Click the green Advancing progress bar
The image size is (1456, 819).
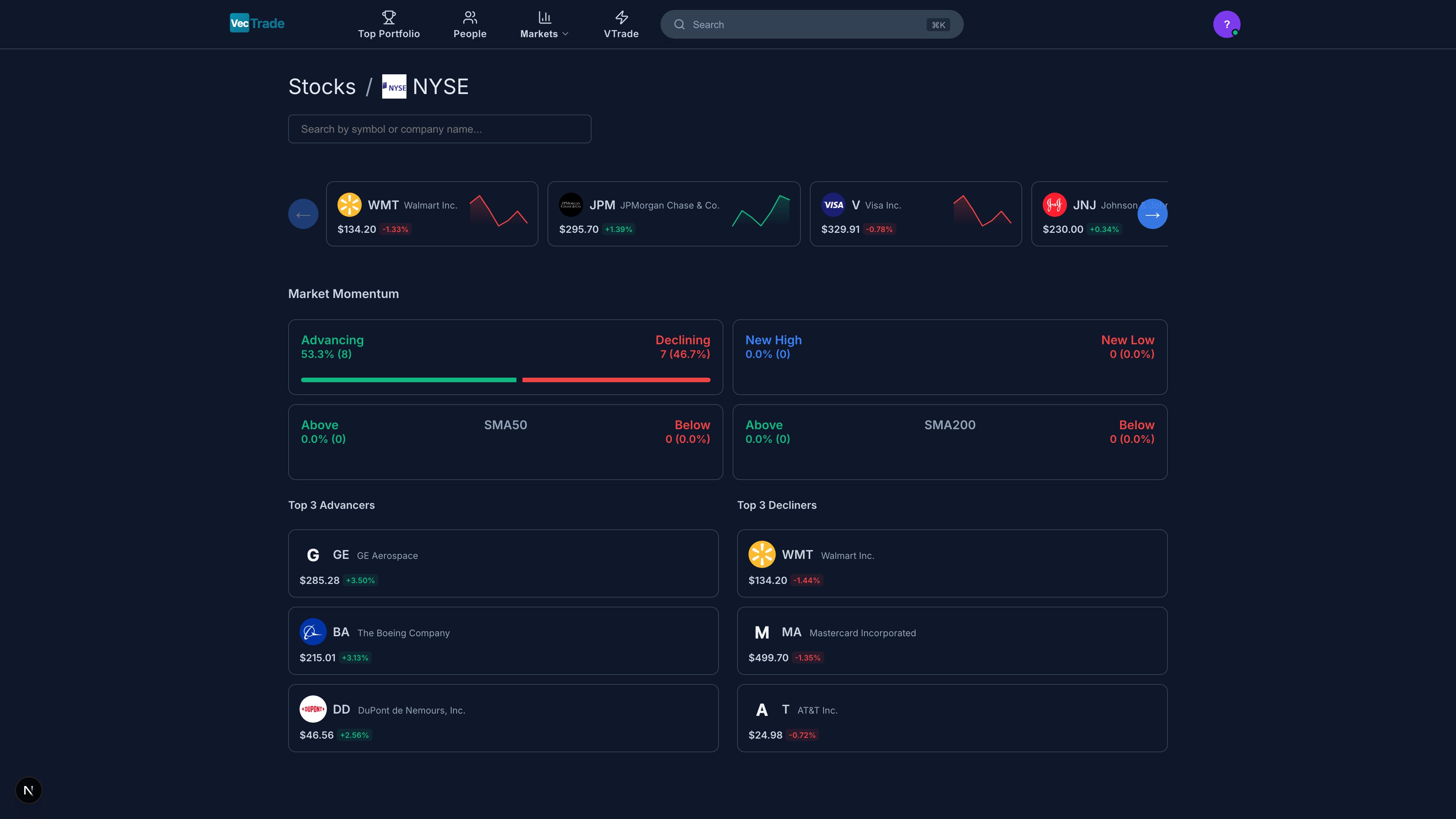pyautogui.click(x=409, y=380)
